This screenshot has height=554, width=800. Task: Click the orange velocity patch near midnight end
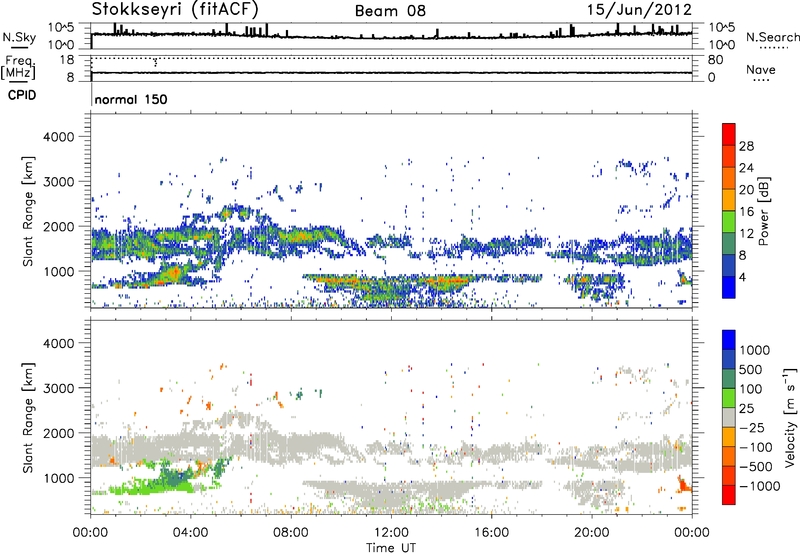(x=683, y=485)
